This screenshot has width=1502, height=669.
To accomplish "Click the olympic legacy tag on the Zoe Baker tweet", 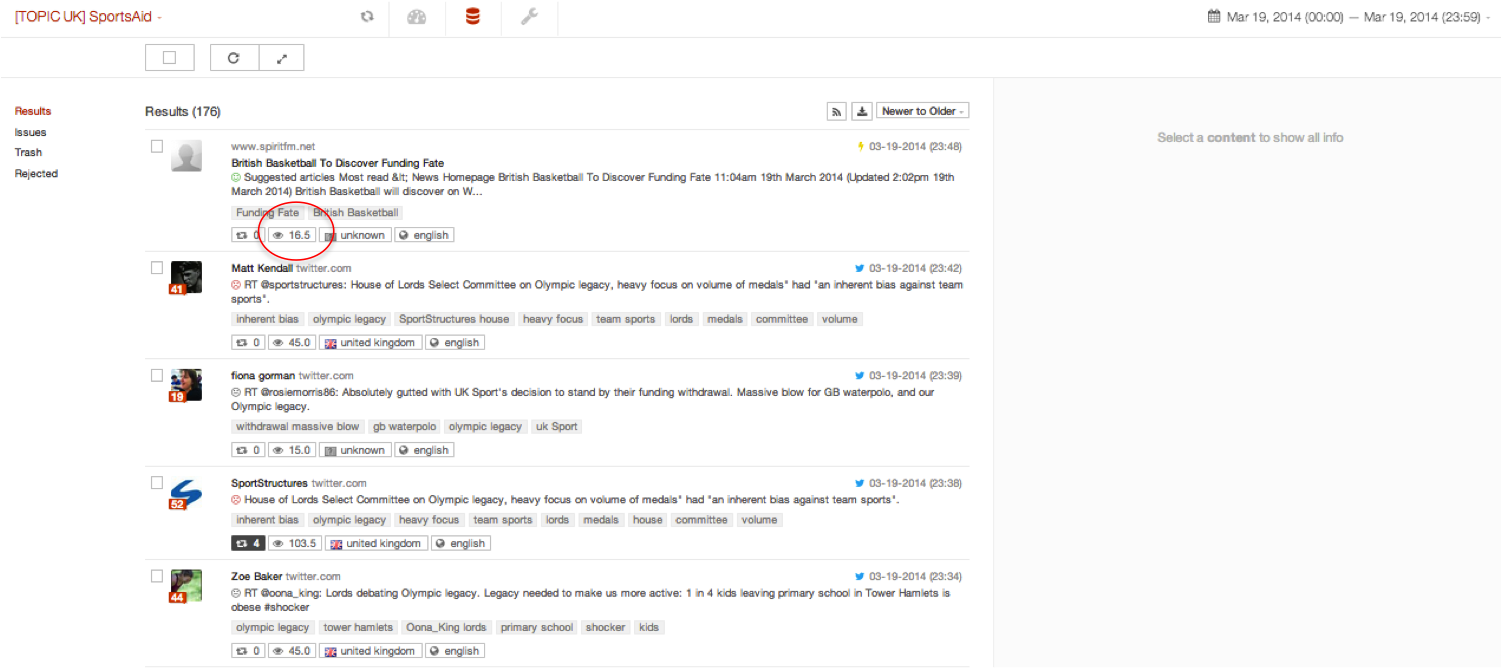I will [272, 628].
